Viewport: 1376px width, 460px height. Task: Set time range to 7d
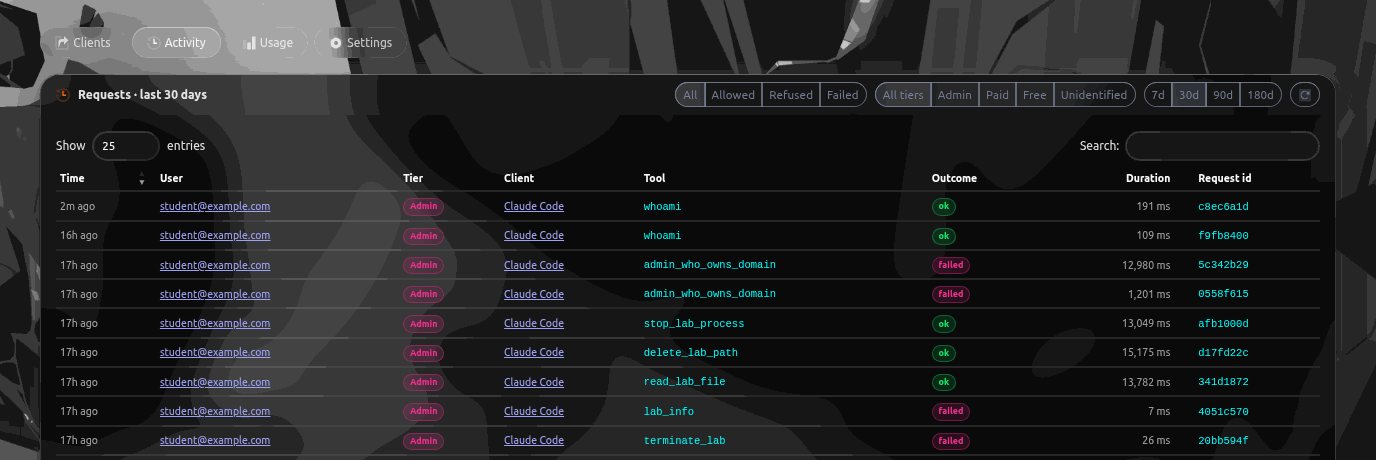coord(1158,95)
